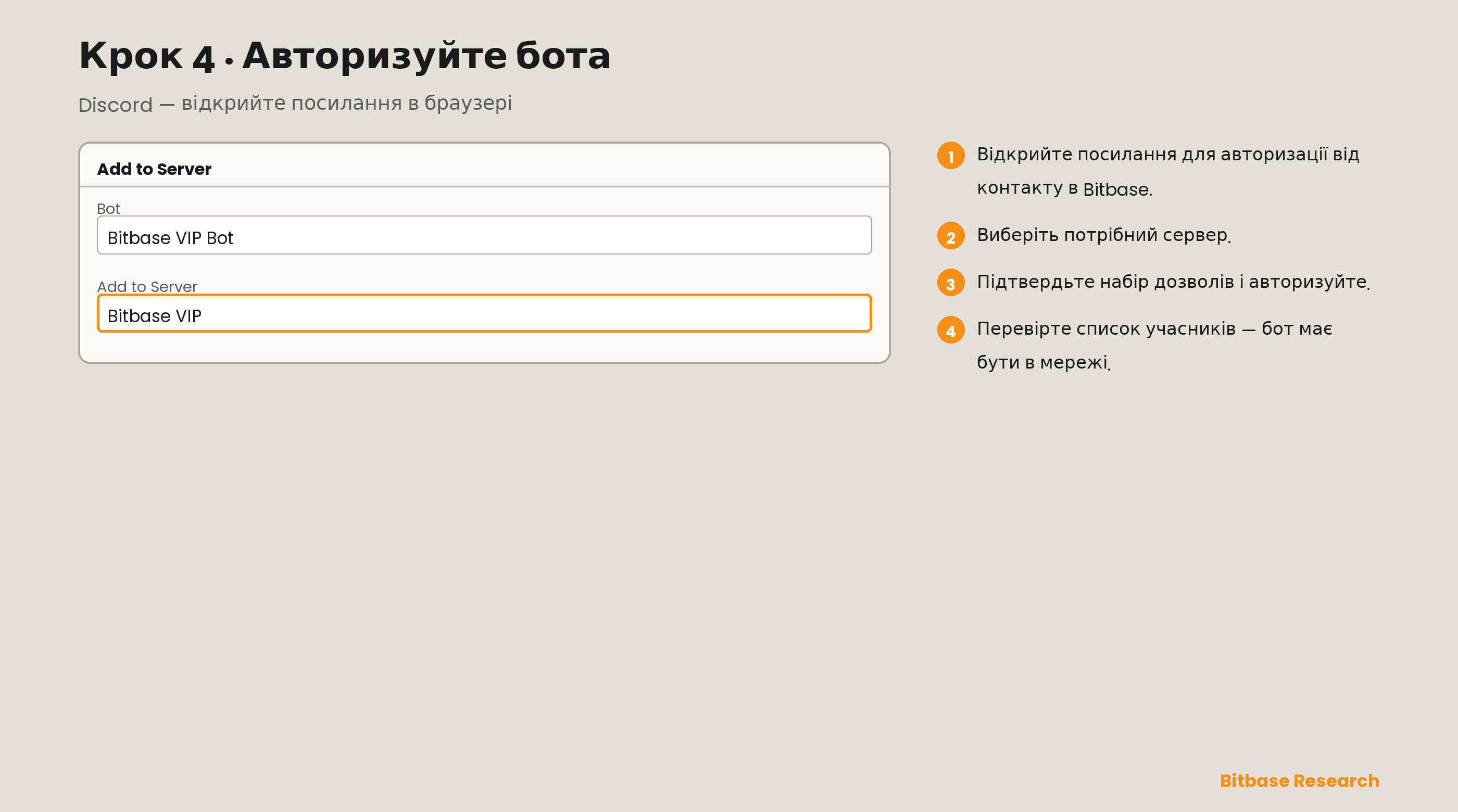
Task: Click the Bot field containing Bitbase VIP Bot
Action: [x=484, y=235]
